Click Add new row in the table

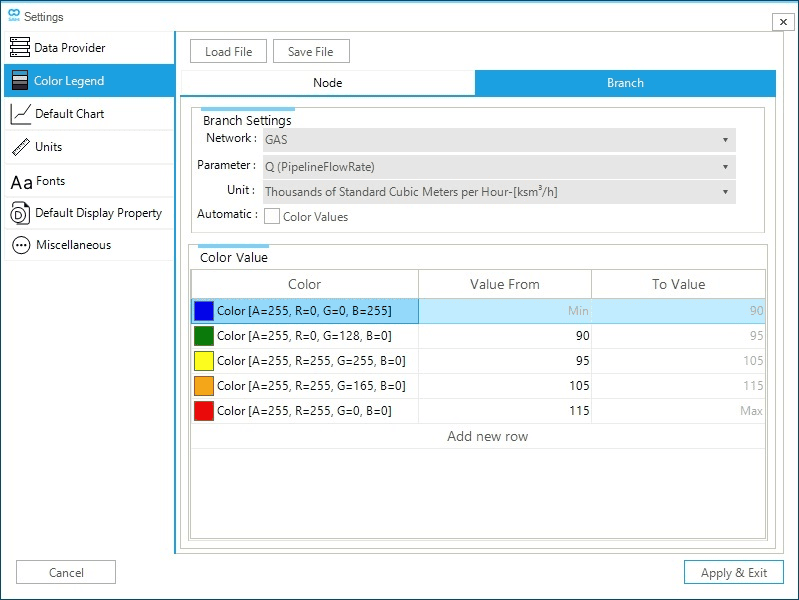coord(487,436)
